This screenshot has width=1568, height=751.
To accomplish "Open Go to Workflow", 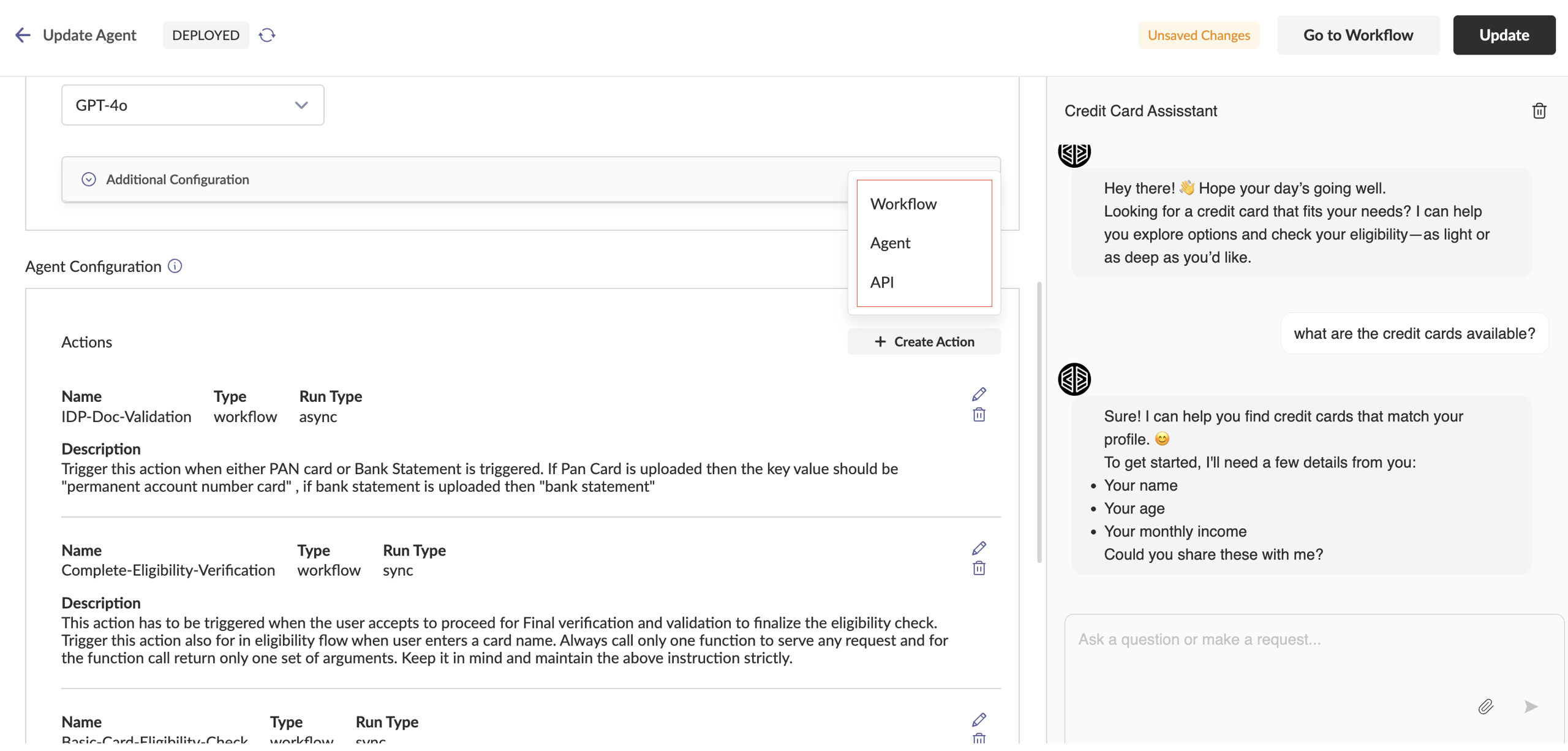I will point(1358,35).
